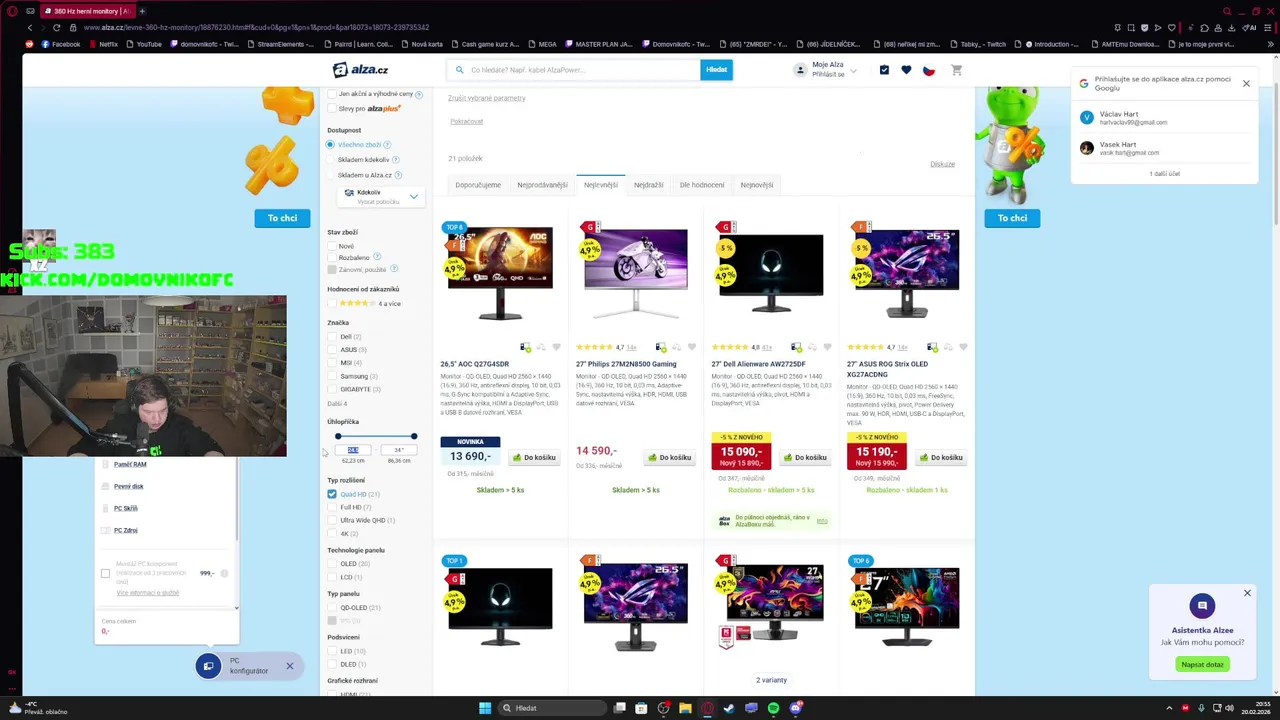Screen dimensions: 1280x720
Task: Uncheck the Quad HD resolution filter
Action: [332, 494]
